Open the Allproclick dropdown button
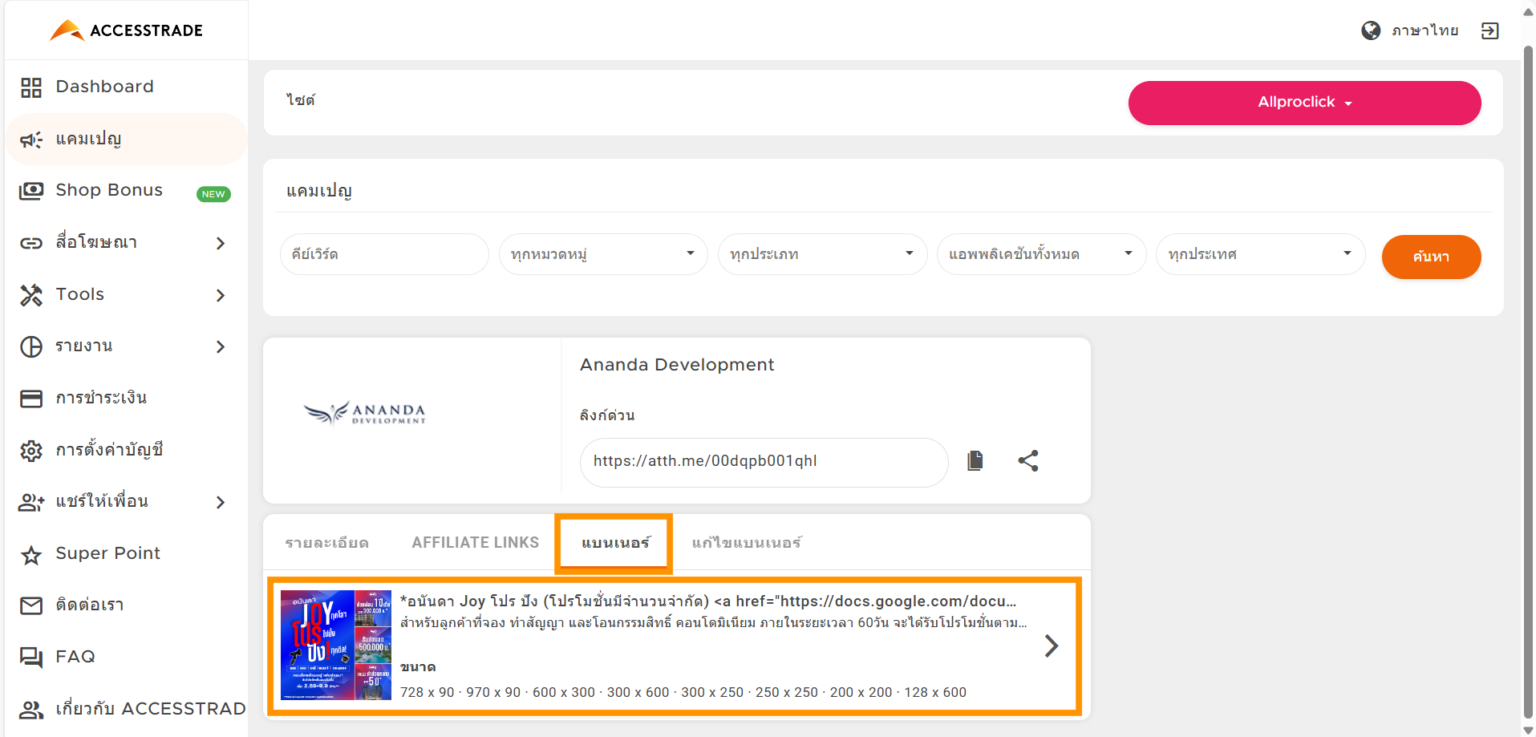The image size is (1536, 737). point(1304,102)
